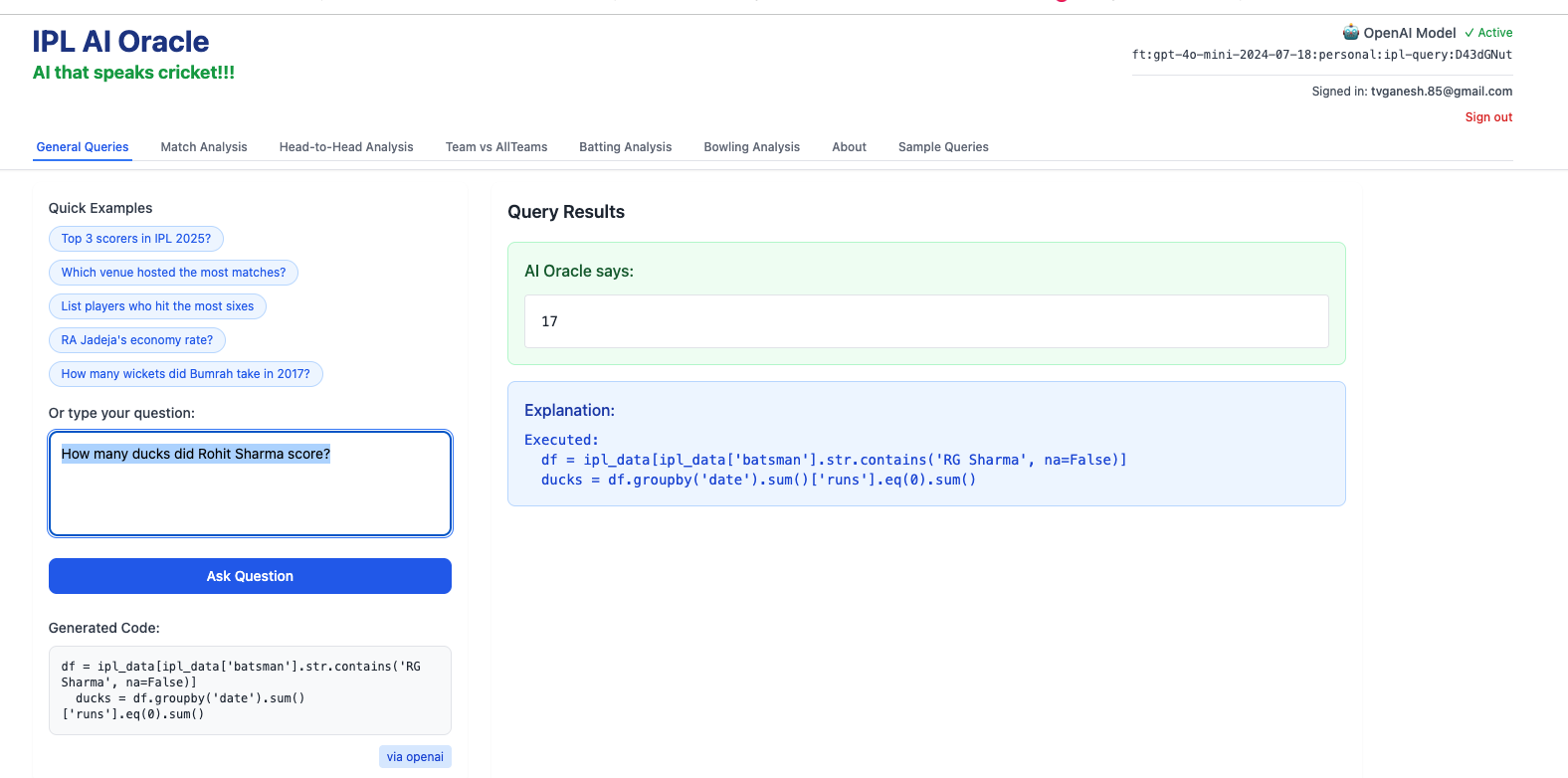Screen dimensions: 1568x778
Task: Click the 'via openai' badge
Action: click(x=415, y=757)
